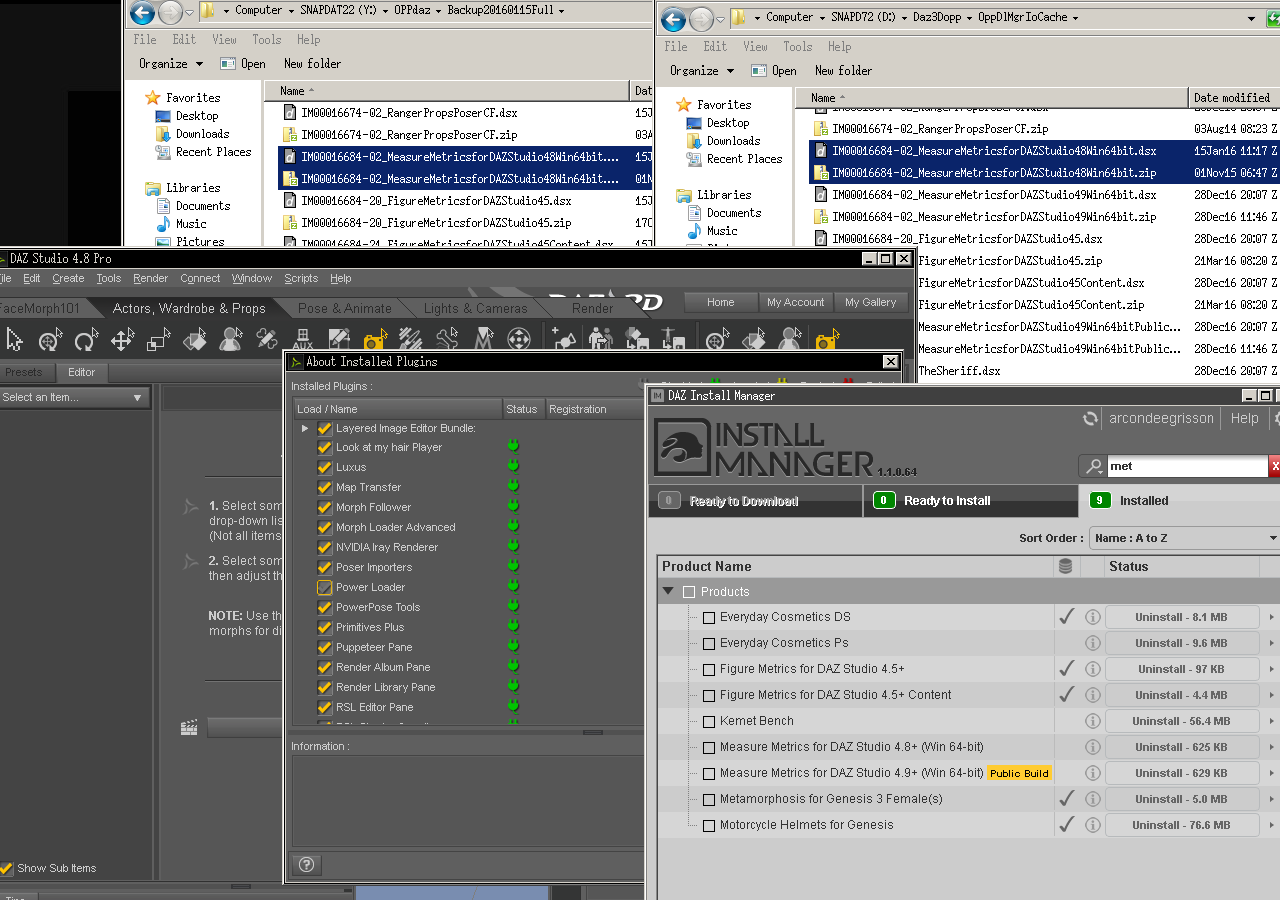The width and height of the screenshot is (1280, 900).
Task: Clear the 'met' search filter with red X
Action: pos(1274,466)
